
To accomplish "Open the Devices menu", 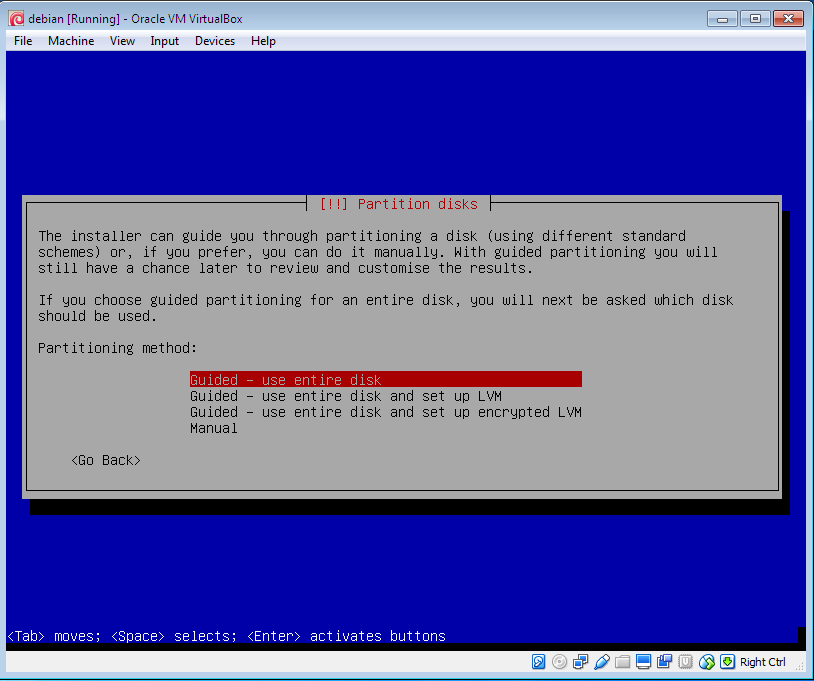I will tap(215, 41).
